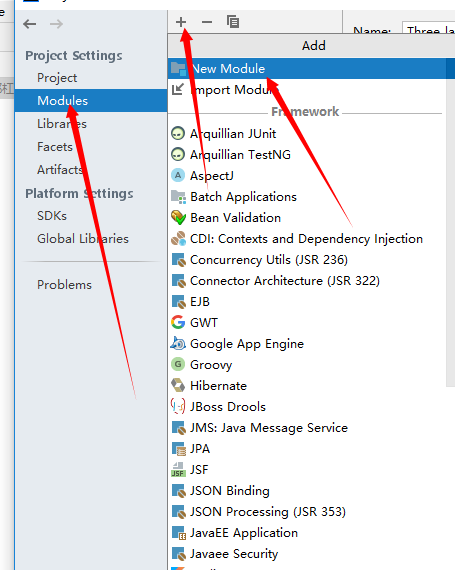Screen dimensions: 455x570
Task: Click the Bean Validation text label
Action: (x=235, y=218)
